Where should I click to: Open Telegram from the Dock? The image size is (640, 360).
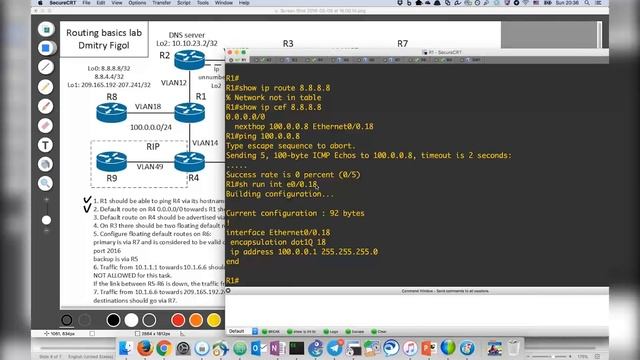[x=335, y=348]
